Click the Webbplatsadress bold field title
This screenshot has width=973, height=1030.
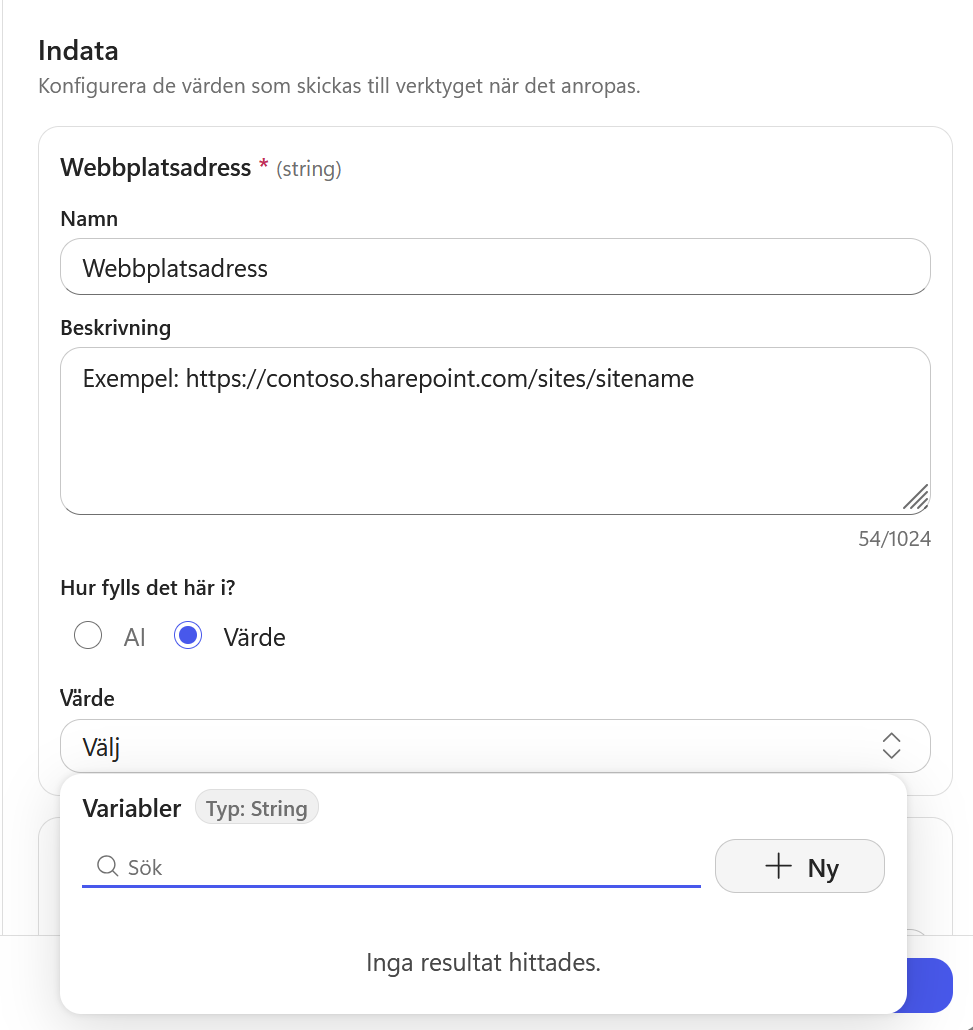tap(156, 168)
